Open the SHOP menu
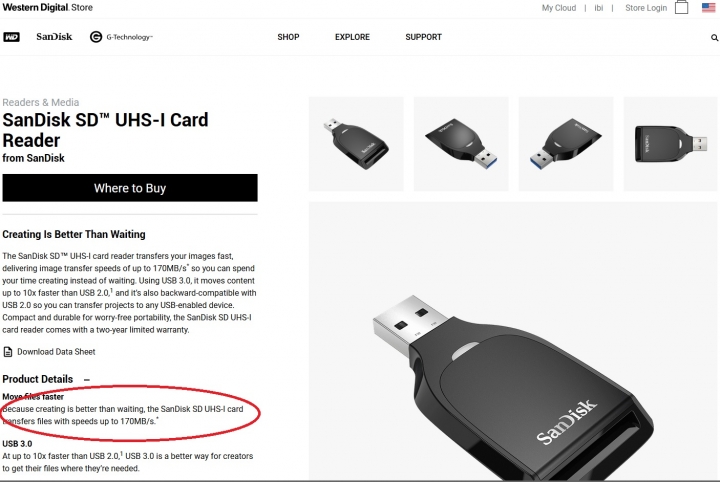720x482 pixels. (x=288, y=37)
